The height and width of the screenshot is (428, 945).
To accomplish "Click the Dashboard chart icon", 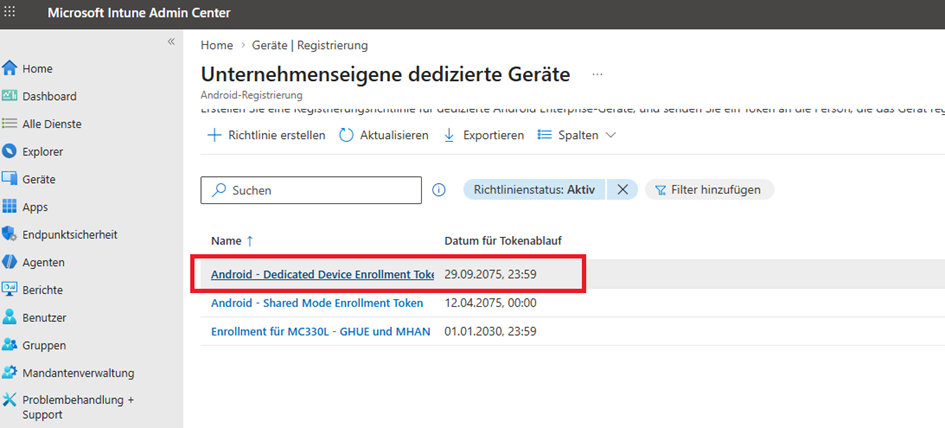I will [10, 96].
